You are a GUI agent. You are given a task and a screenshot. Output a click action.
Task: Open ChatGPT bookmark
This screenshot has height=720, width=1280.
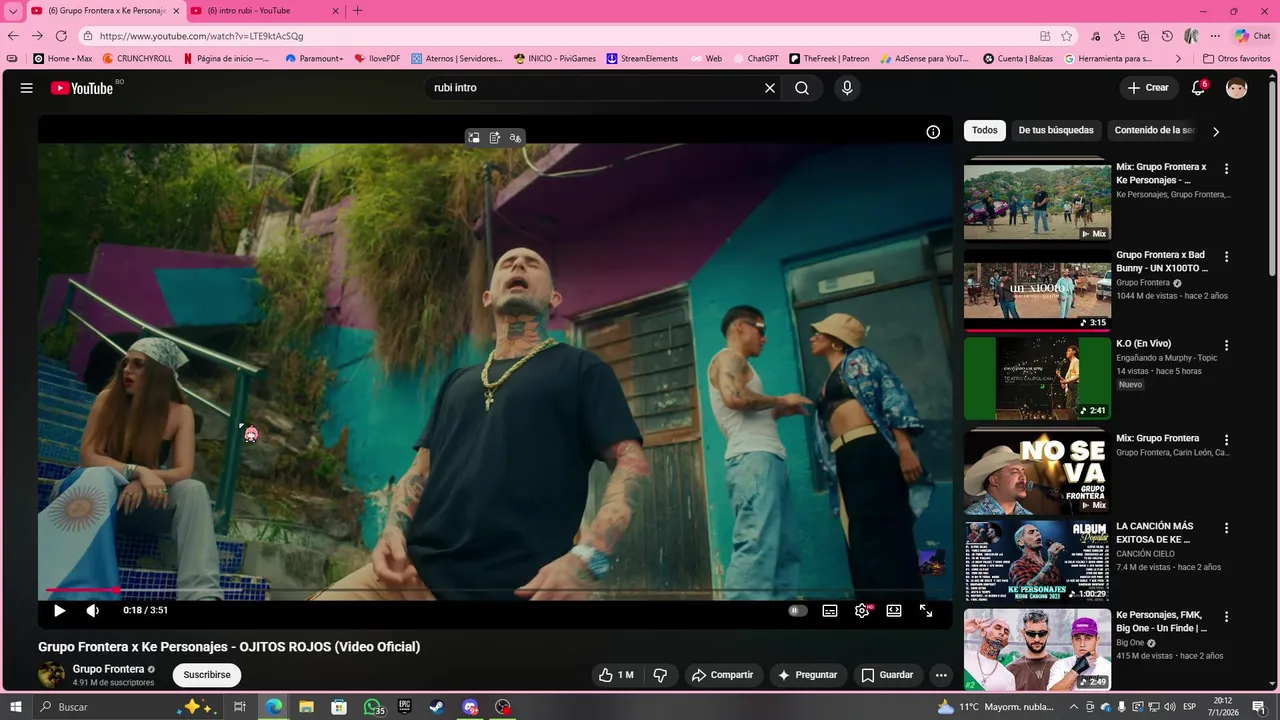pyautogui.click(x=755, y=59)
